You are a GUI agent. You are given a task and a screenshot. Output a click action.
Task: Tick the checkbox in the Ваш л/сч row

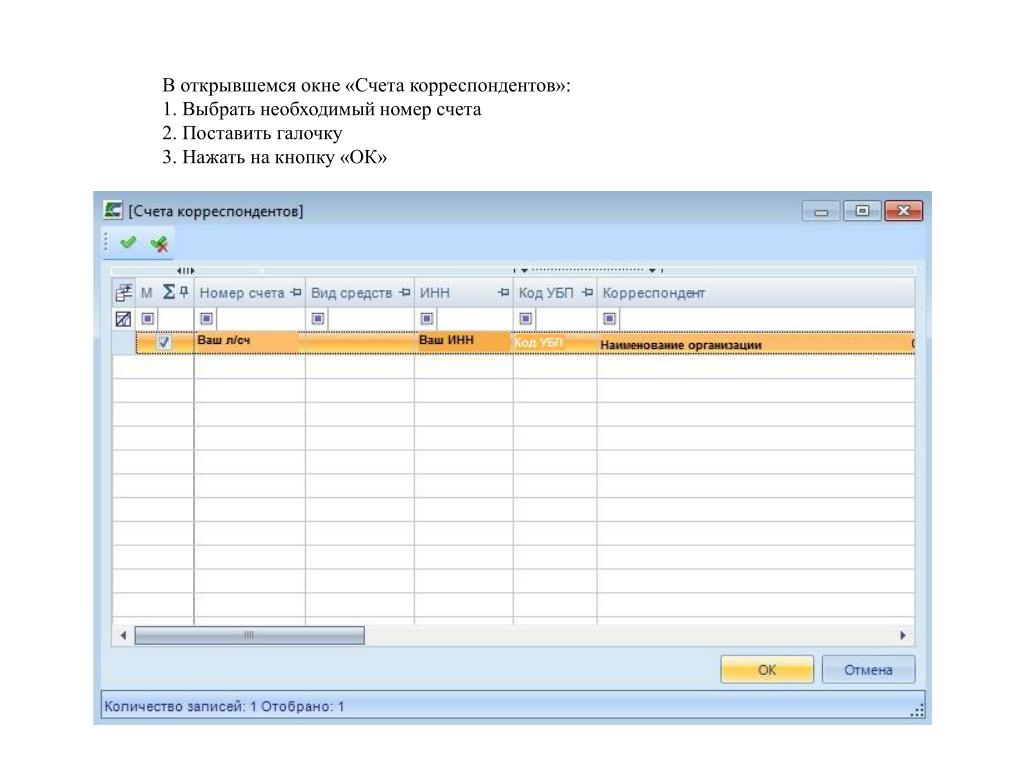click(164, 342)
